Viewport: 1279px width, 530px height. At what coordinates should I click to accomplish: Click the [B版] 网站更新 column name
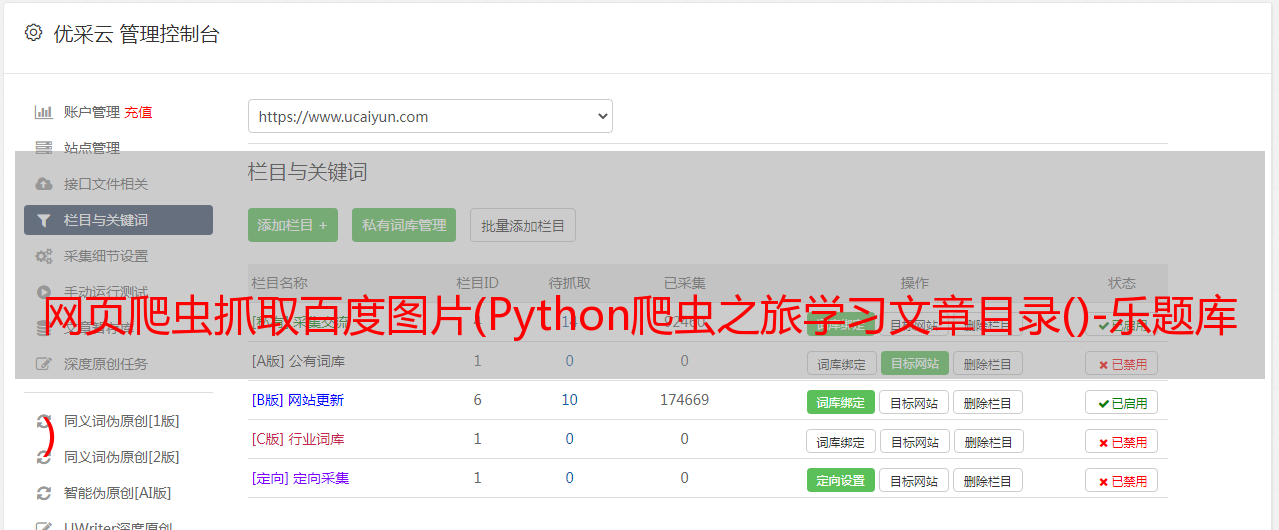[298, 400]
